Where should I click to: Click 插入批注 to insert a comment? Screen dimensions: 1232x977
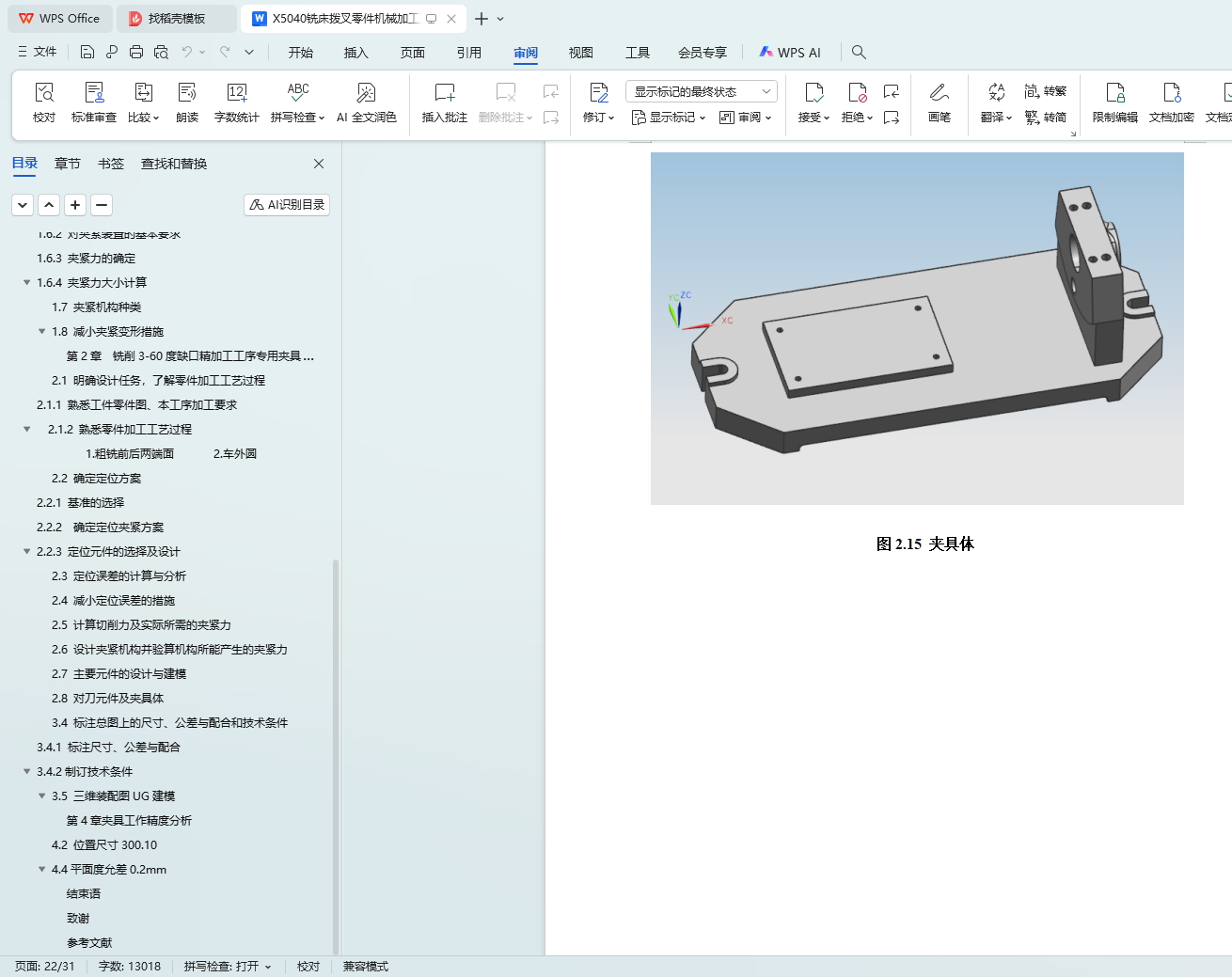(x=445, y=102)
